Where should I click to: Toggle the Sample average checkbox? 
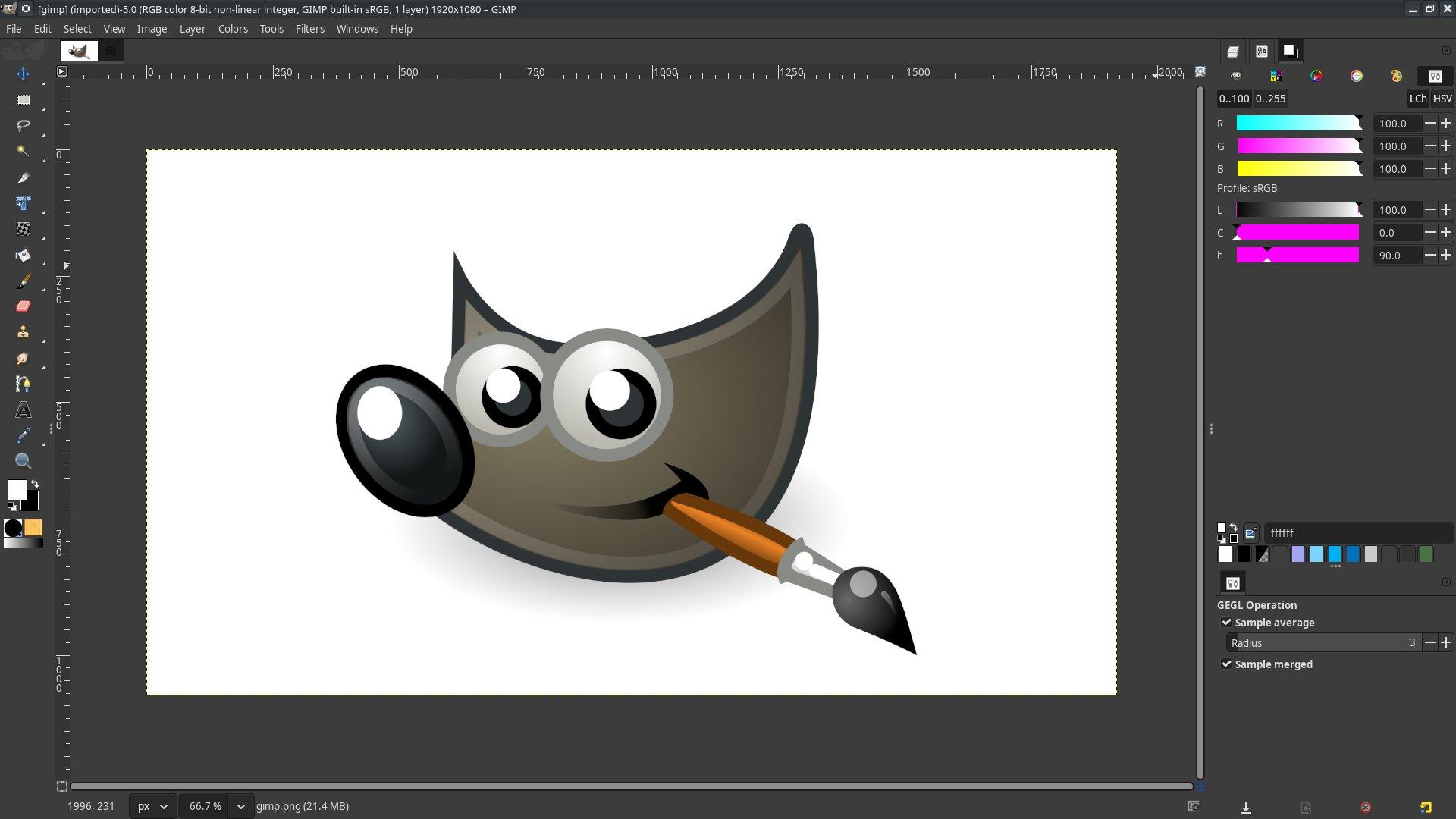pos(1226,623)
